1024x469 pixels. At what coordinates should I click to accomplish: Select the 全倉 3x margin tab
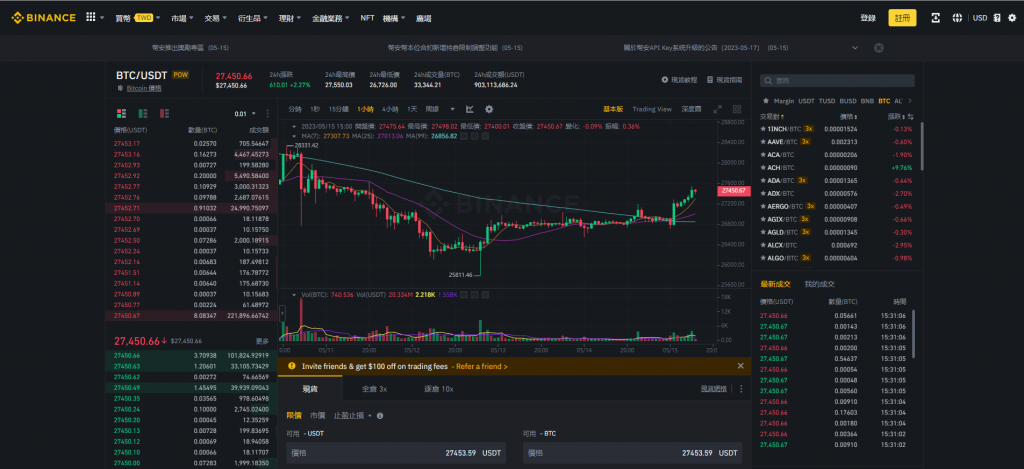tap(375, 389)
